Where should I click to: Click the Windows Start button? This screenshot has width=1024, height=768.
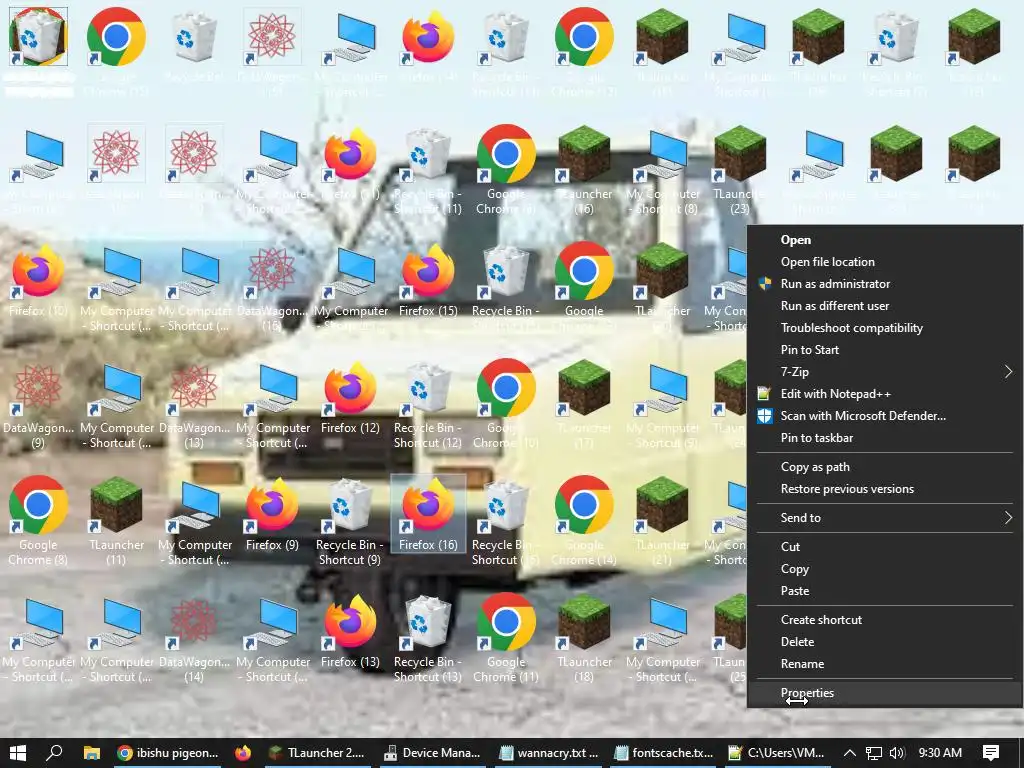pos(18,753)
